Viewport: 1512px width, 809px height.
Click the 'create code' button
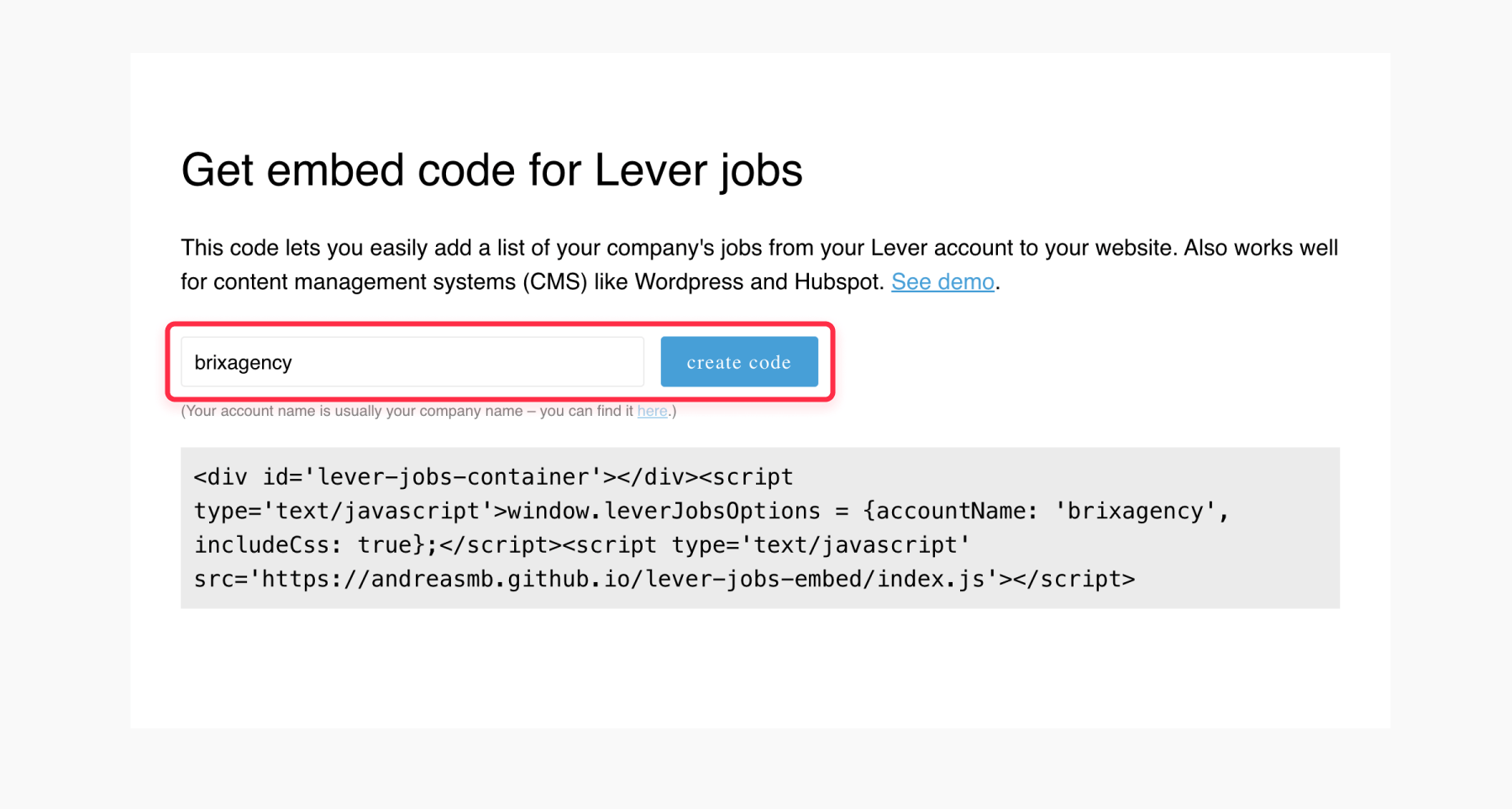tap(739, 362)
